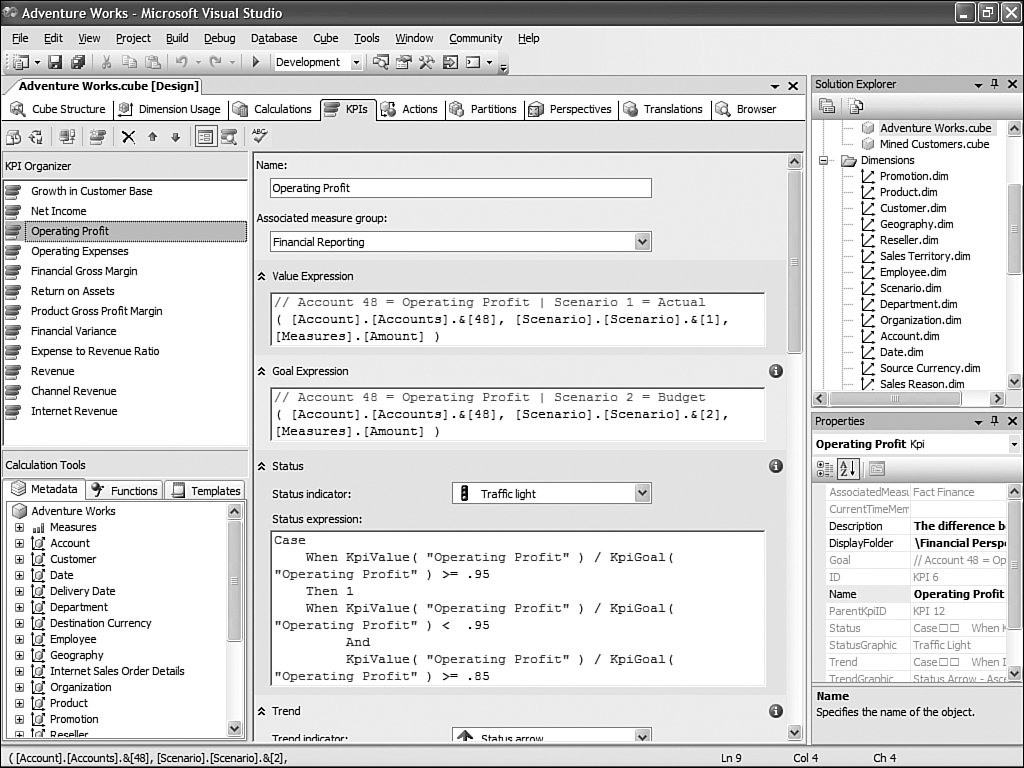Click the Paste toolbar icon
Image resolution: width=1024 pixels, height=768 pixels.
pos(153,62)
